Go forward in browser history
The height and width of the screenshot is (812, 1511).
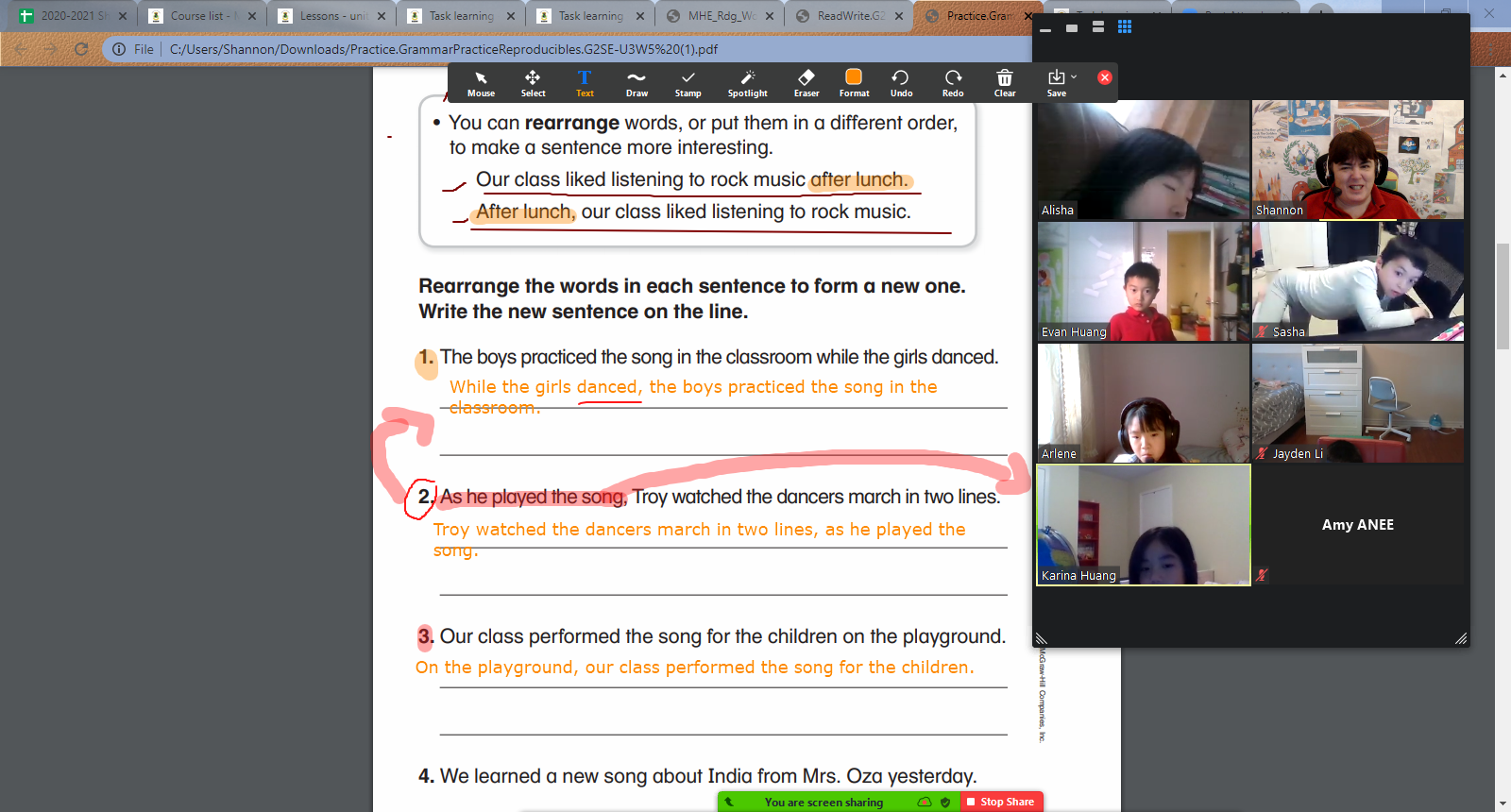[51, 49]
